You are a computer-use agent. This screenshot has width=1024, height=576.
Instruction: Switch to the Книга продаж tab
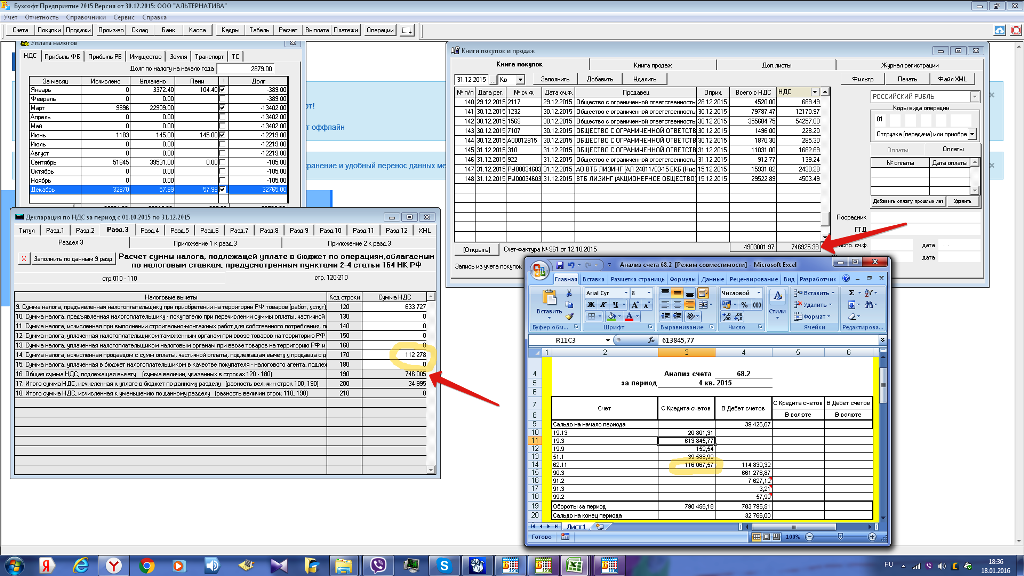654,64
